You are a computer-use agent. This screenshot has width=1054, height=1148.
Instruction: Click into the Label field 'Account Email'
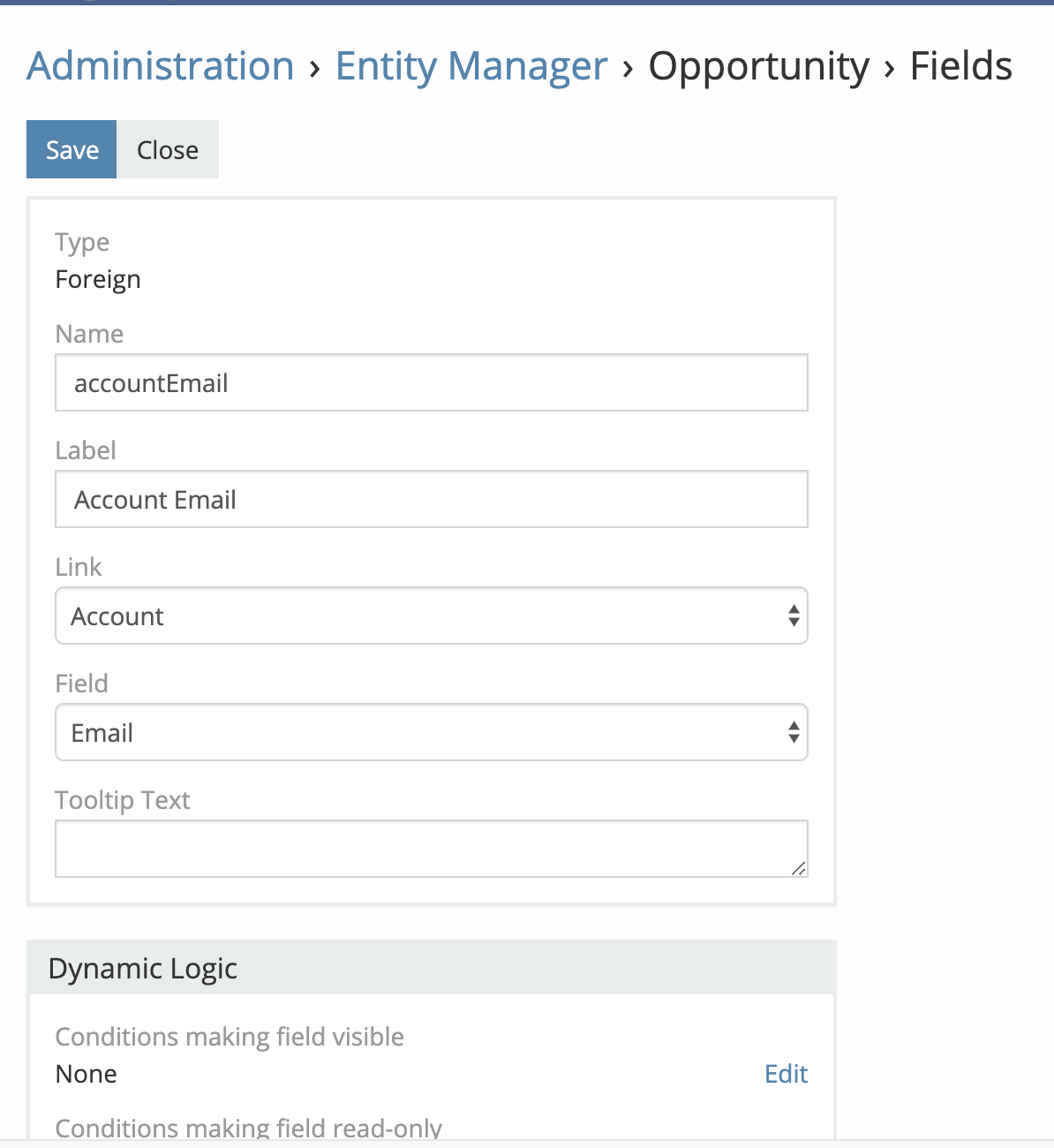coord(431,500)
